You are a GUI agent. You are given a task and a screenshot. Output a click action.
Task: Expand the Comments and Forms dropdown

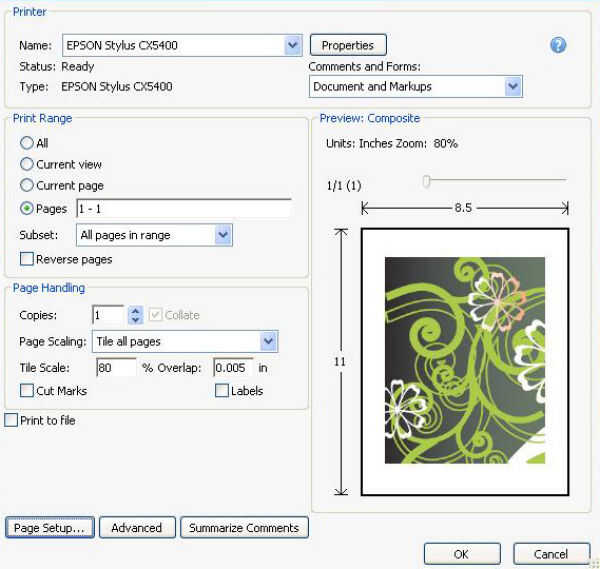pos(513,86)
